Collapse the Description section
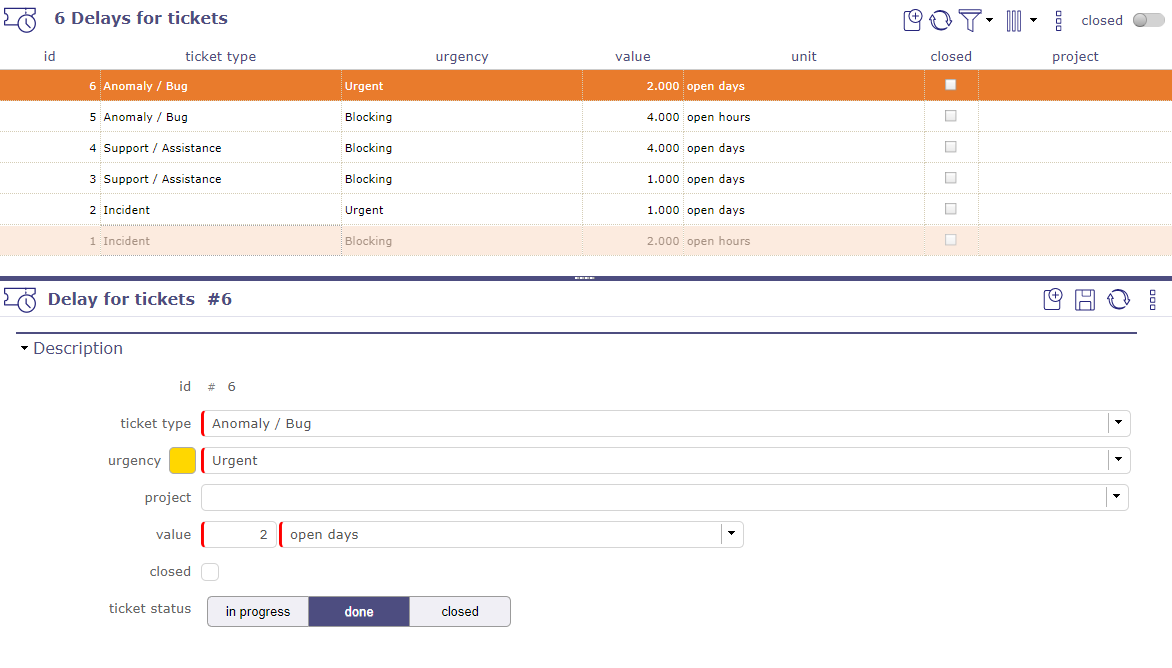Viewport: 1172px width, 668px height. point(24,348)
